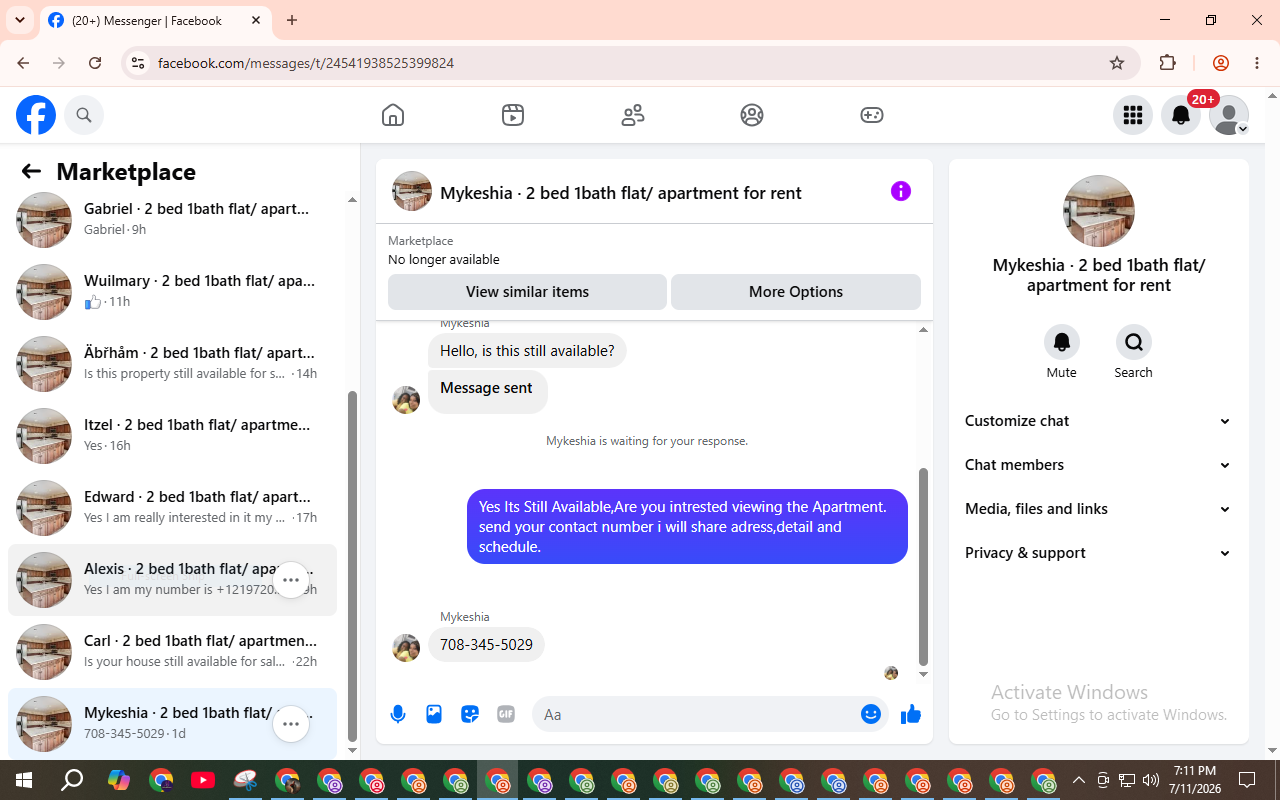Show hidden system tray icons
The image size is (1280, 800).
1078,780
